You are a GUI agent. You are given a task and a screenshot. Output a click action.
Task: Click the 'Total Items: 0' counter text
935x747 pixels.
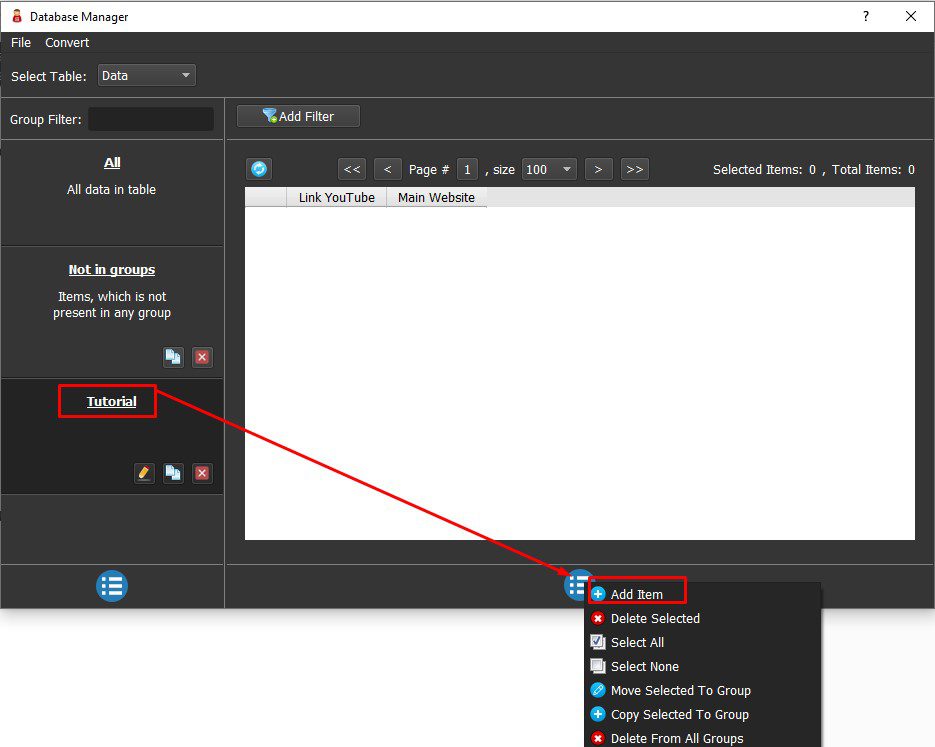click(873, 170)
